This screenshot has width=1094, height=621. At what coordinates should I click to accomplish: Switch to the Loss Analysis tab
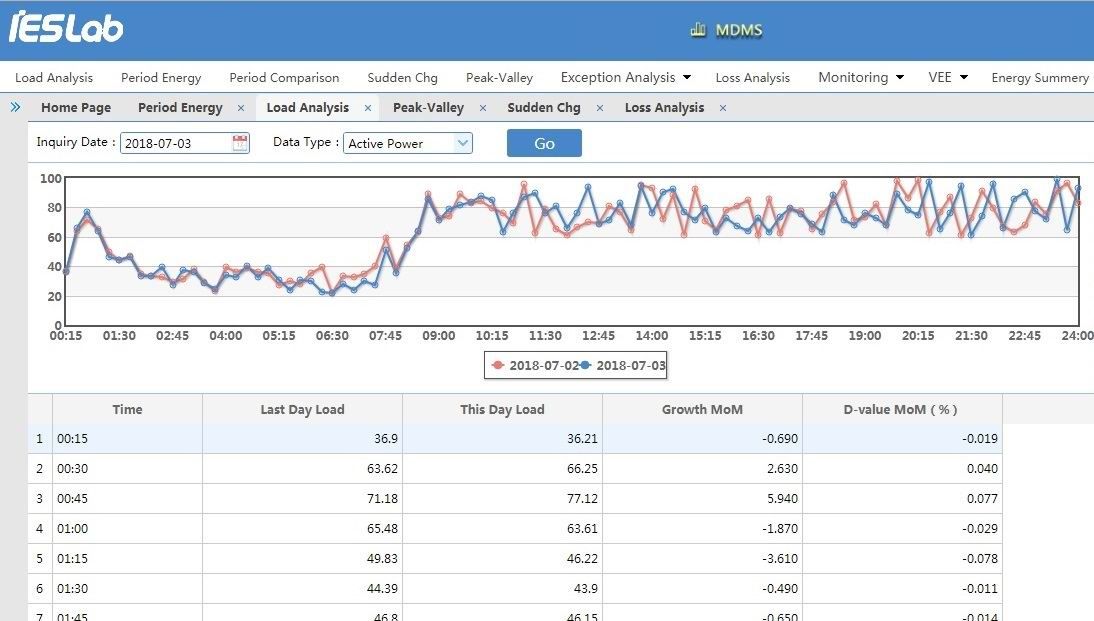pos(664,107)
